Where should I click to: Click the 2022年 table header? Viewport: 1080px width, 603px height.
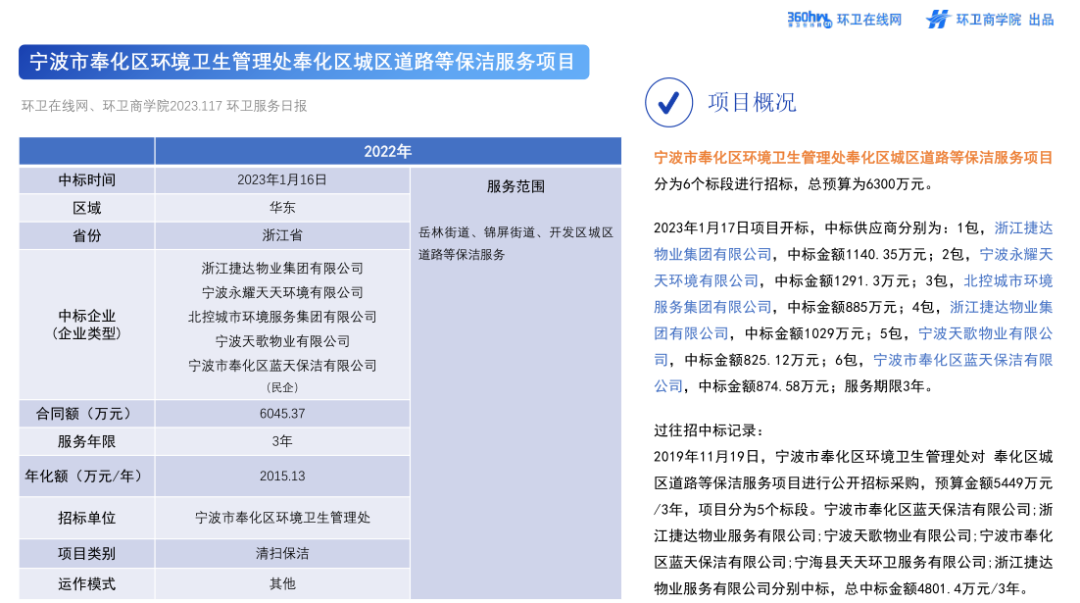click(x=388, y=151)
